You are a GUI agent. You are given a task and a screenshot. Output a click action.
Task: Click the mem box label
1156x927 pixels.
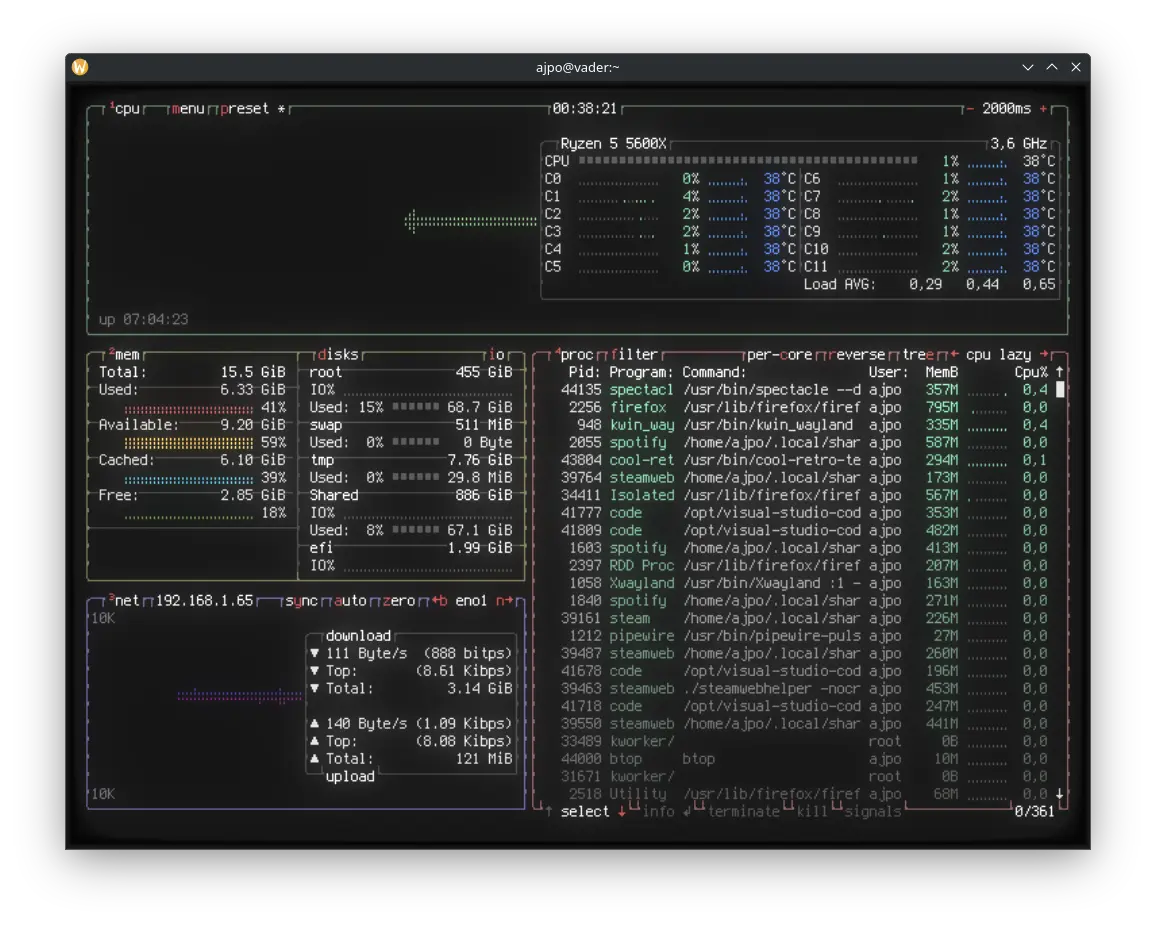[x=124, y=355]
